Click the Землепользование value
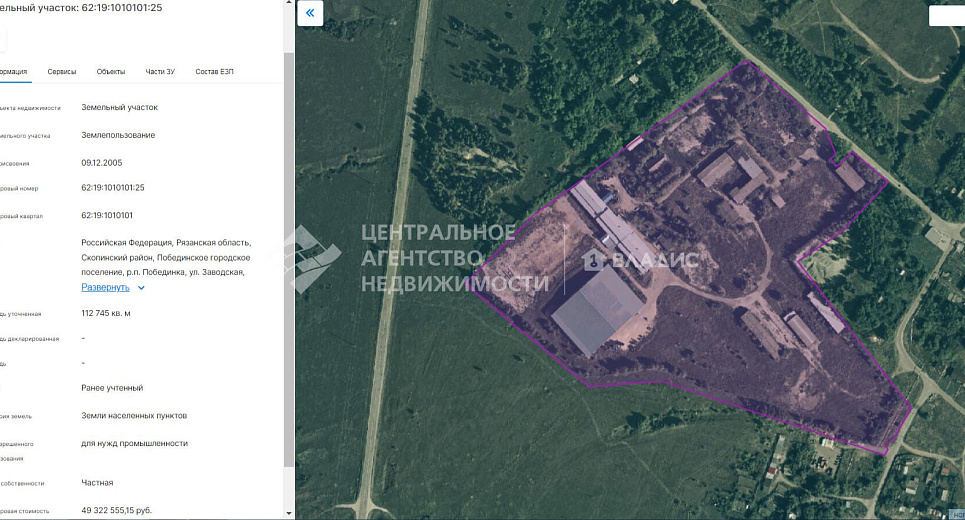Screen dimensions: 965x520 pyautogui.click(x=118, y=135)
